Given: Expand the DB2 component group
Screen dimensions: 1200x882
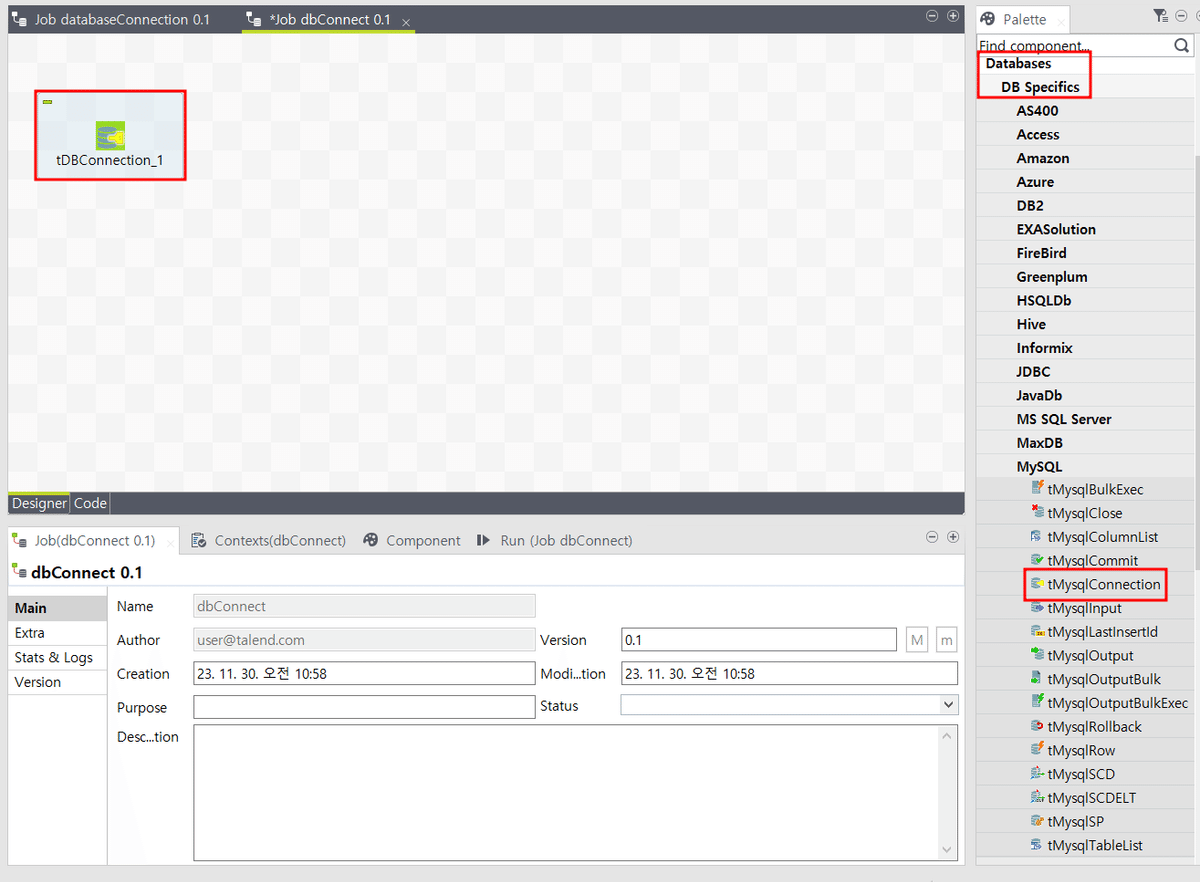Looking at the screenshot, I should (x=1030, y=206).
